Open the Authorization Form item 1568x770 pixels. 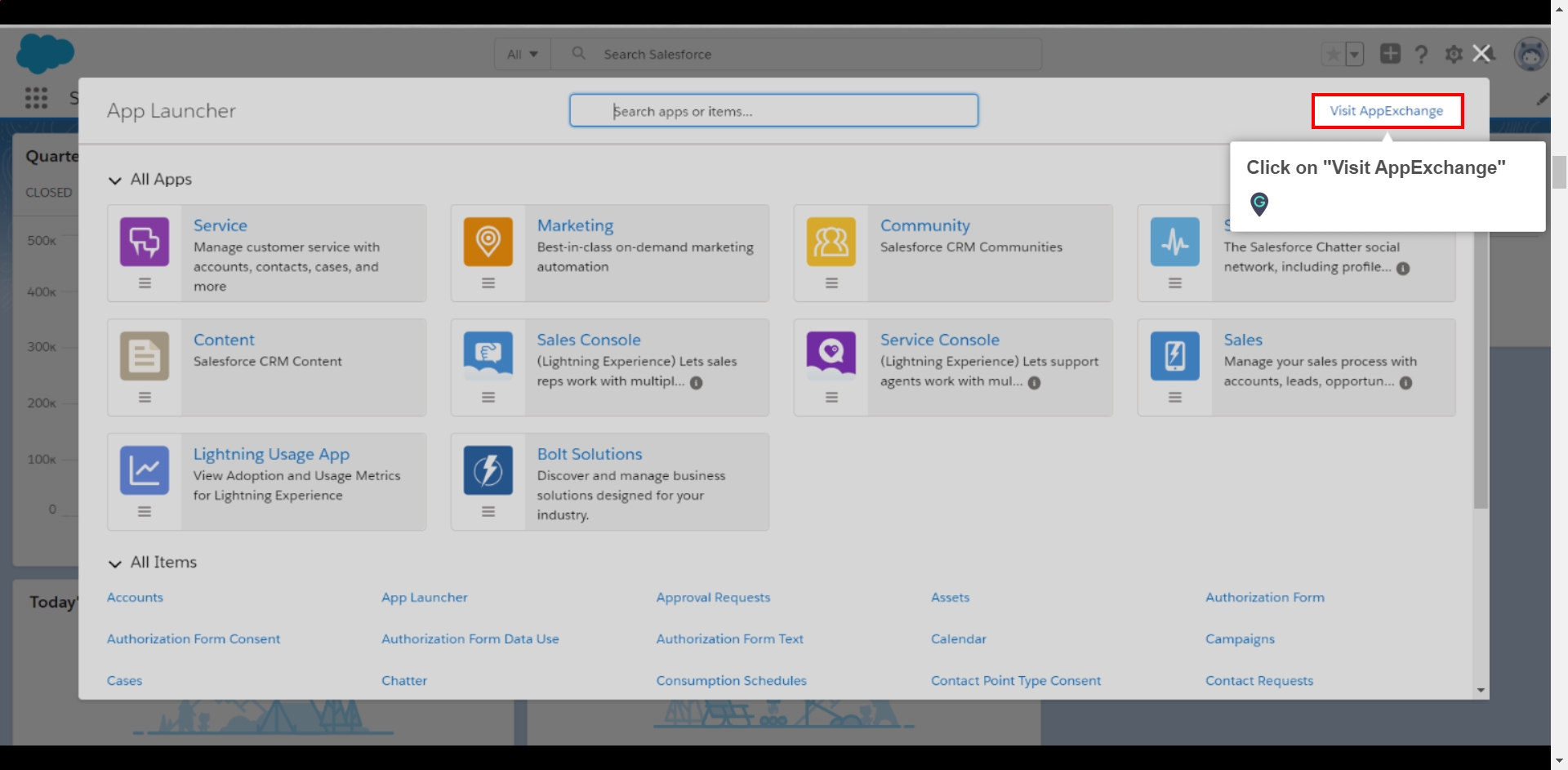pos(1265,598)
